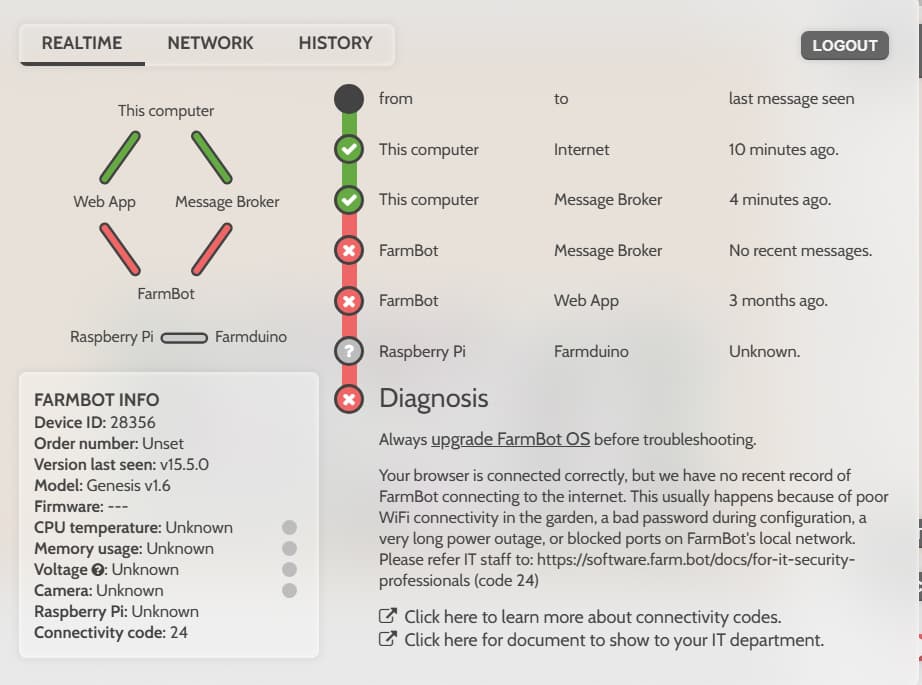Viewport: 922px width, 685px height.
Task: Click the green check for Internet row
Action: 348,150
